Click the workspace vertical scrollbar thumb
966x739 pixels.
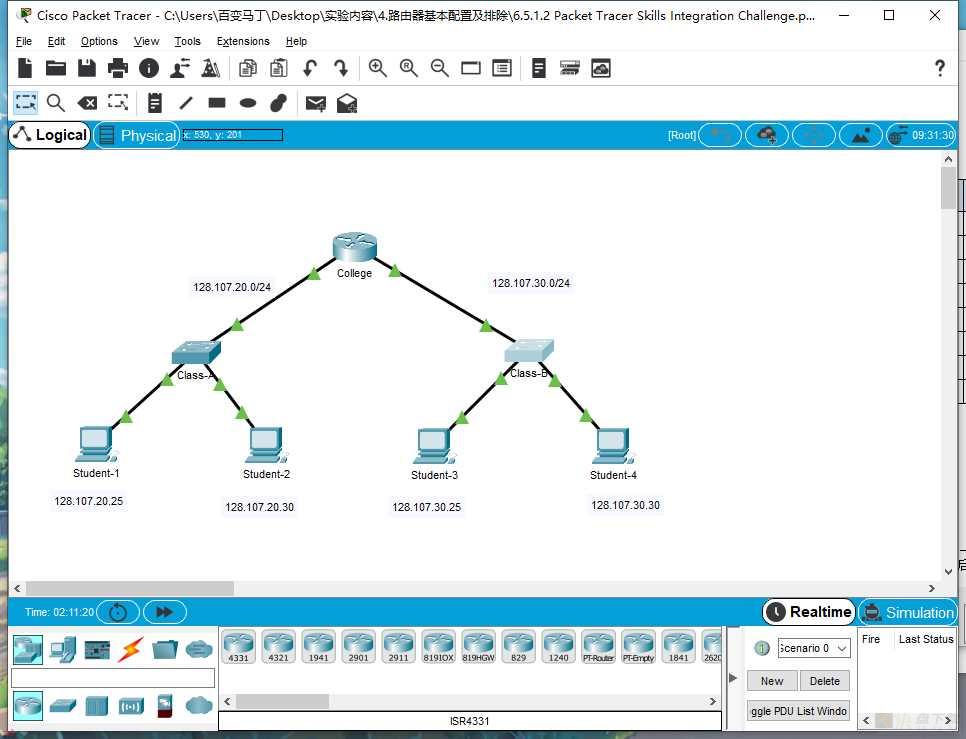(948, 188)
